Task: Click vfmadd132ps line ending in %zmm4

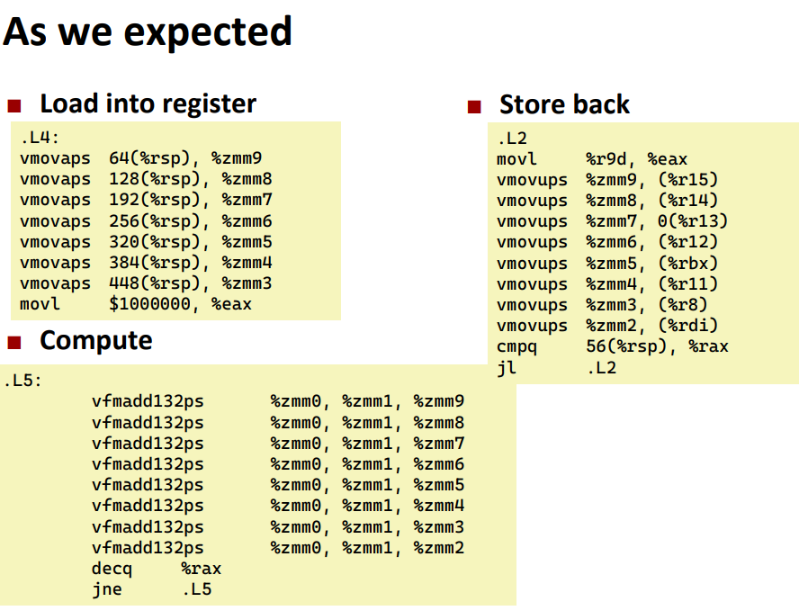Action: point(278,506)
